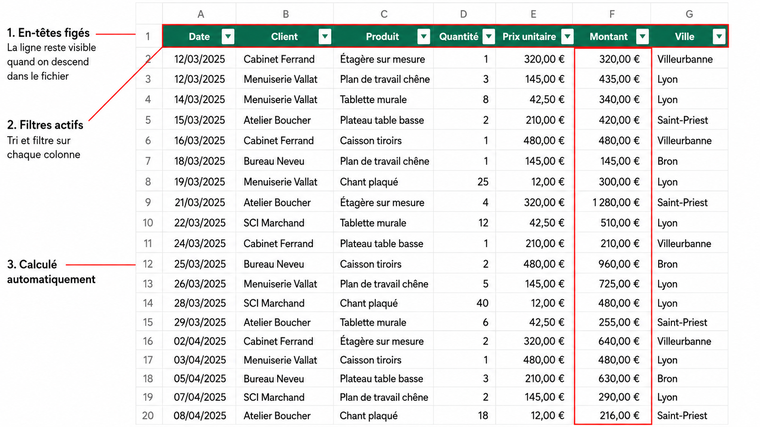
Task: Select row 12 header
Action: pyautogui.click(x=148, y=264)
